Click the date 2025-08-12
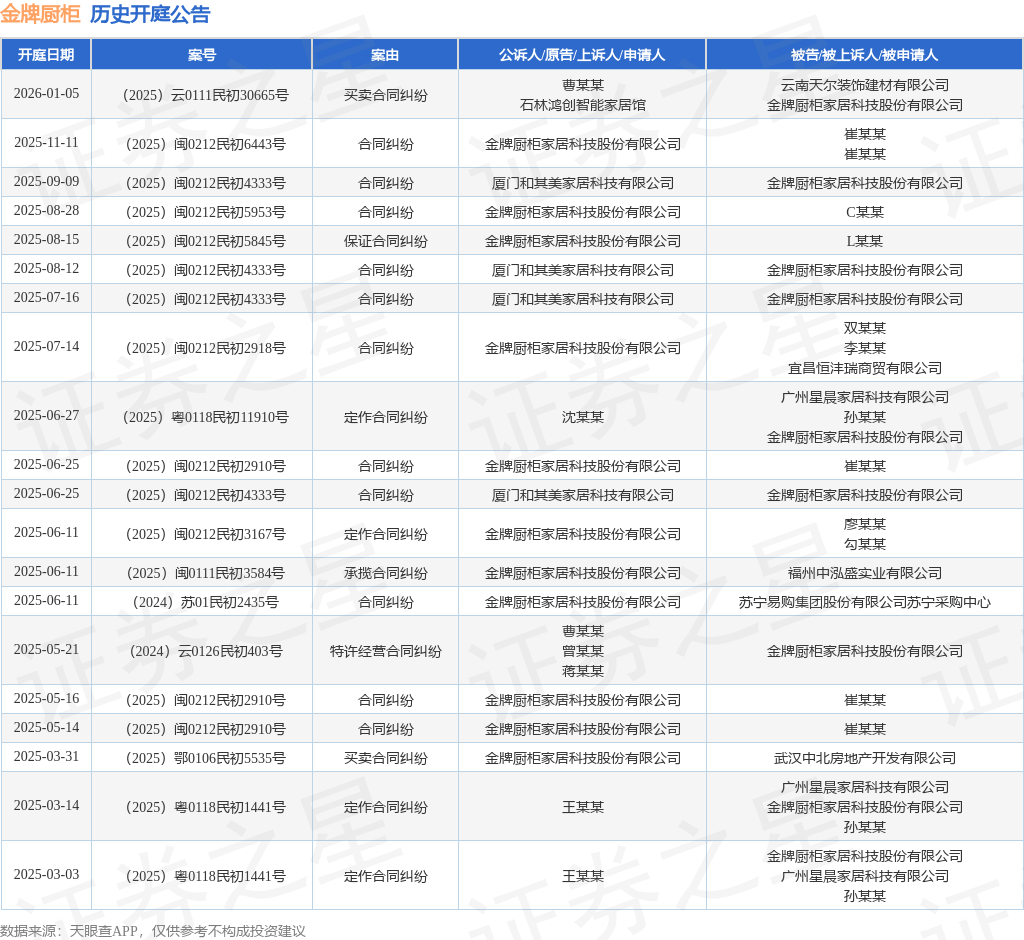 pos(46,268)
